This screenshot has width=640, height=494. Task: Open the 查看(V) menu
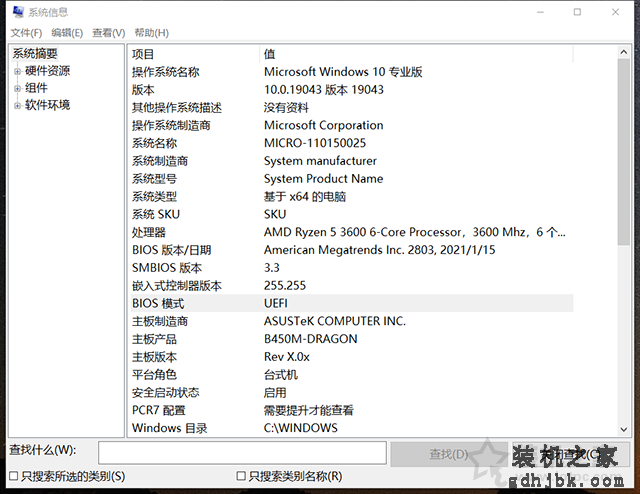coord(109,33)
